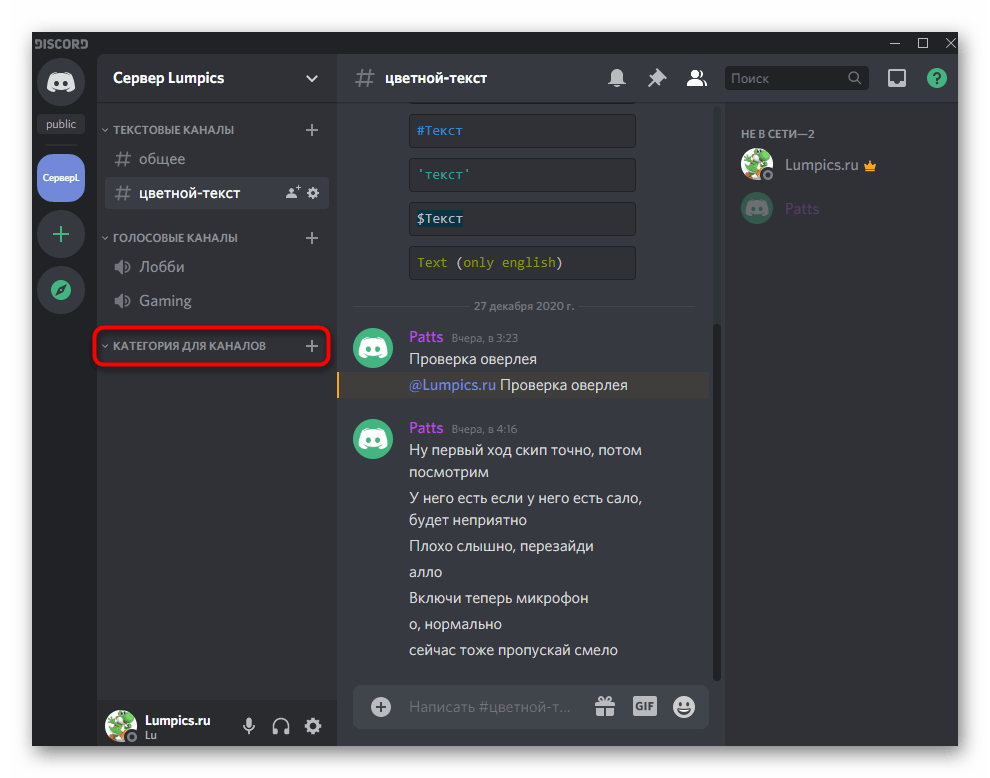Click the Text (only english) code block
This screenshot has width=990, height=778.
pos(522,263)
